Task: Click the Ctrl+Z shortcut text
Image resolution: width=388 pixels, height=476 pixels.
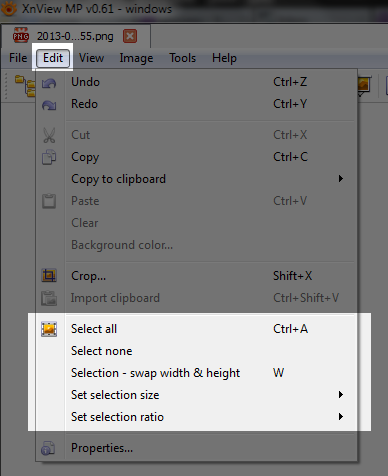Action: 290,82
